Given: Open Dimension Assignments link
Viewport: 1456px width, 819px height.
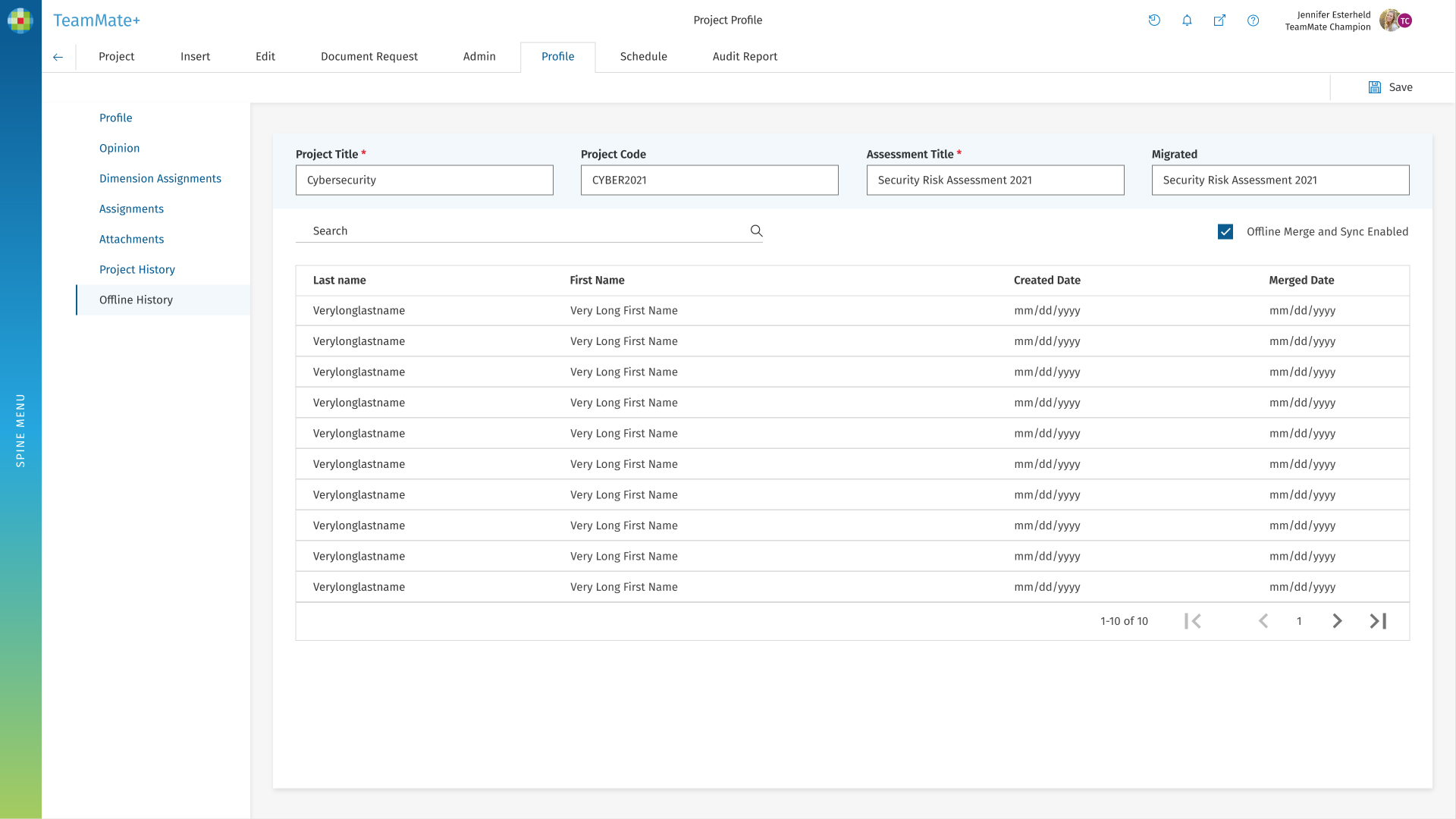Looking at the screenshot, I should coord(160,178).
